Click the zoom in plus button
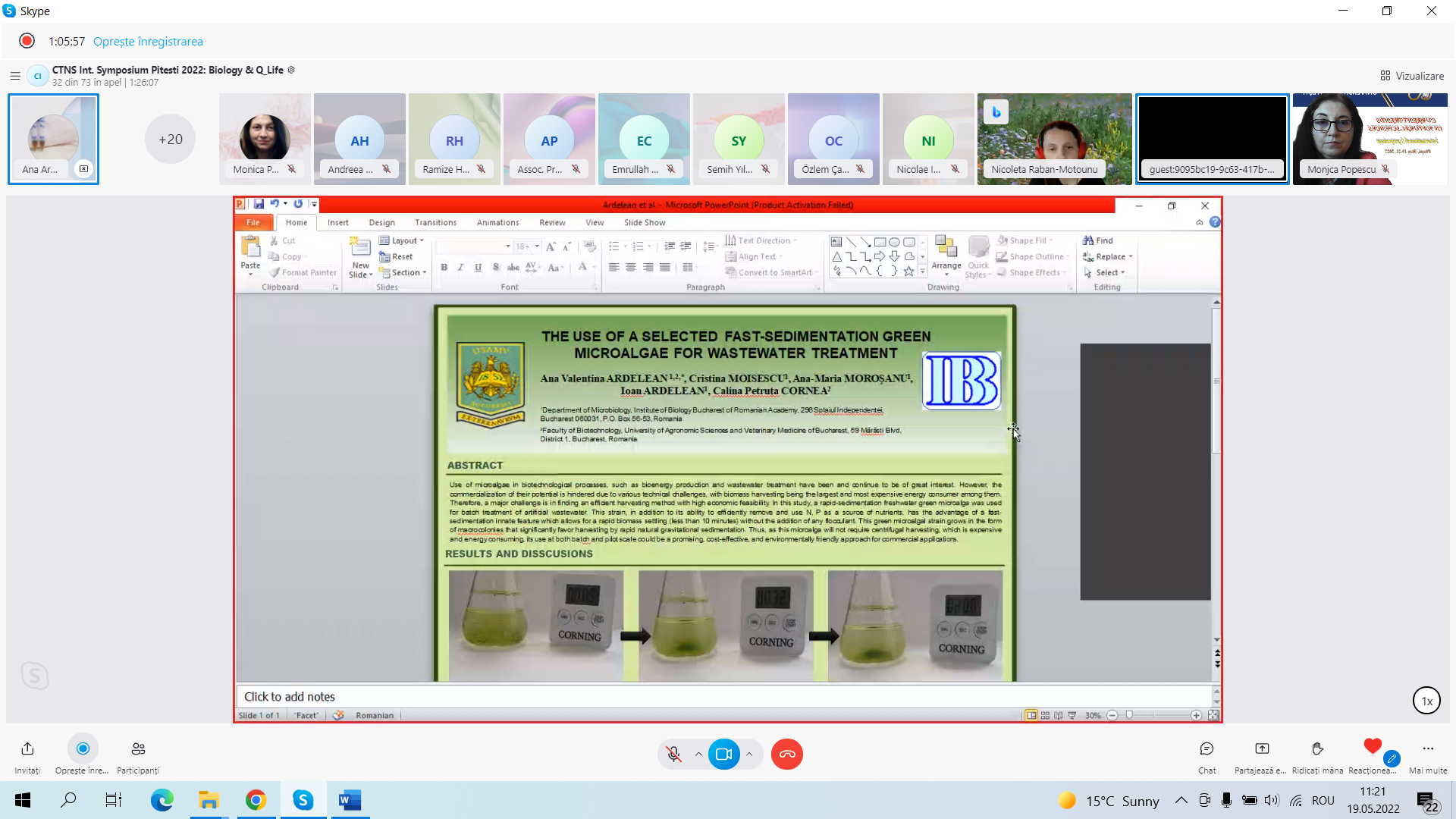The width and height of the screenshot is (1456, 819). coord(1196,715)
